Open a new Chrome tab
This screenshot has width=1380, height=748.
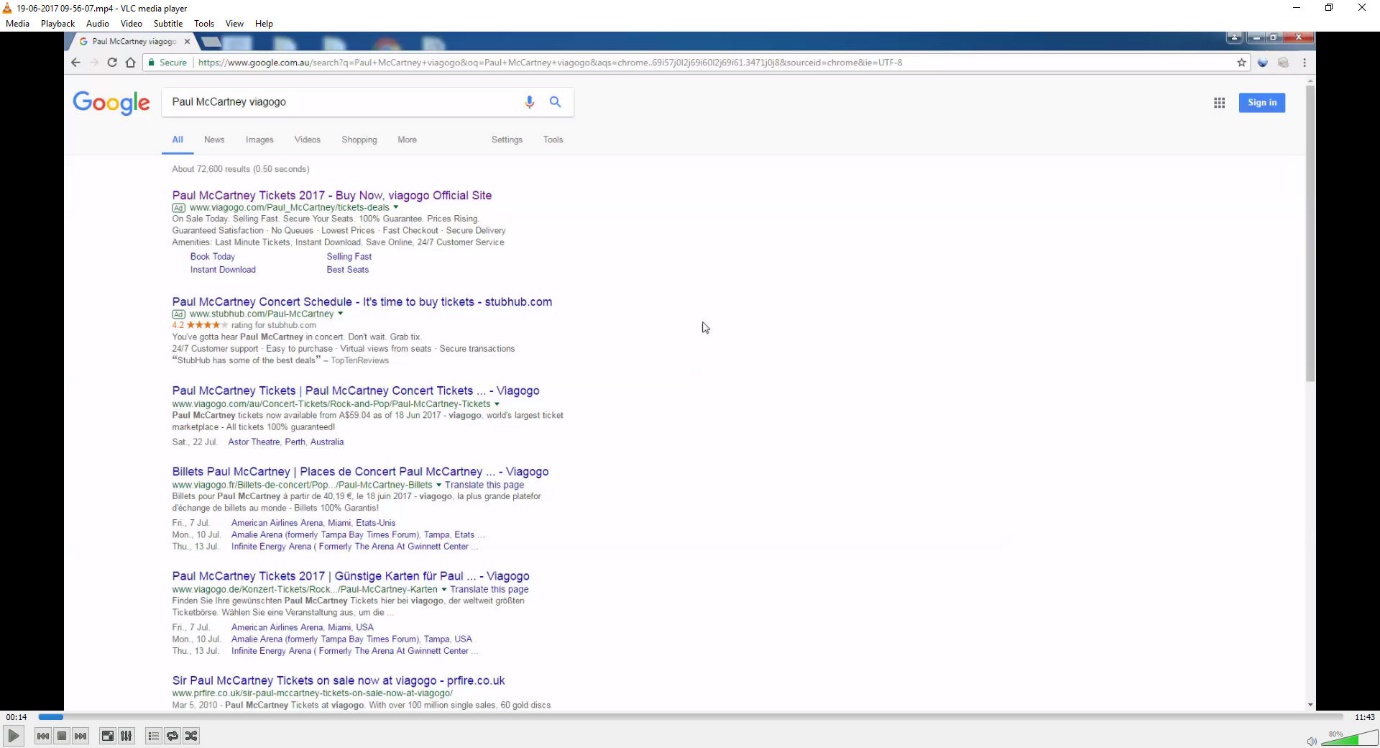pos(210,42)
